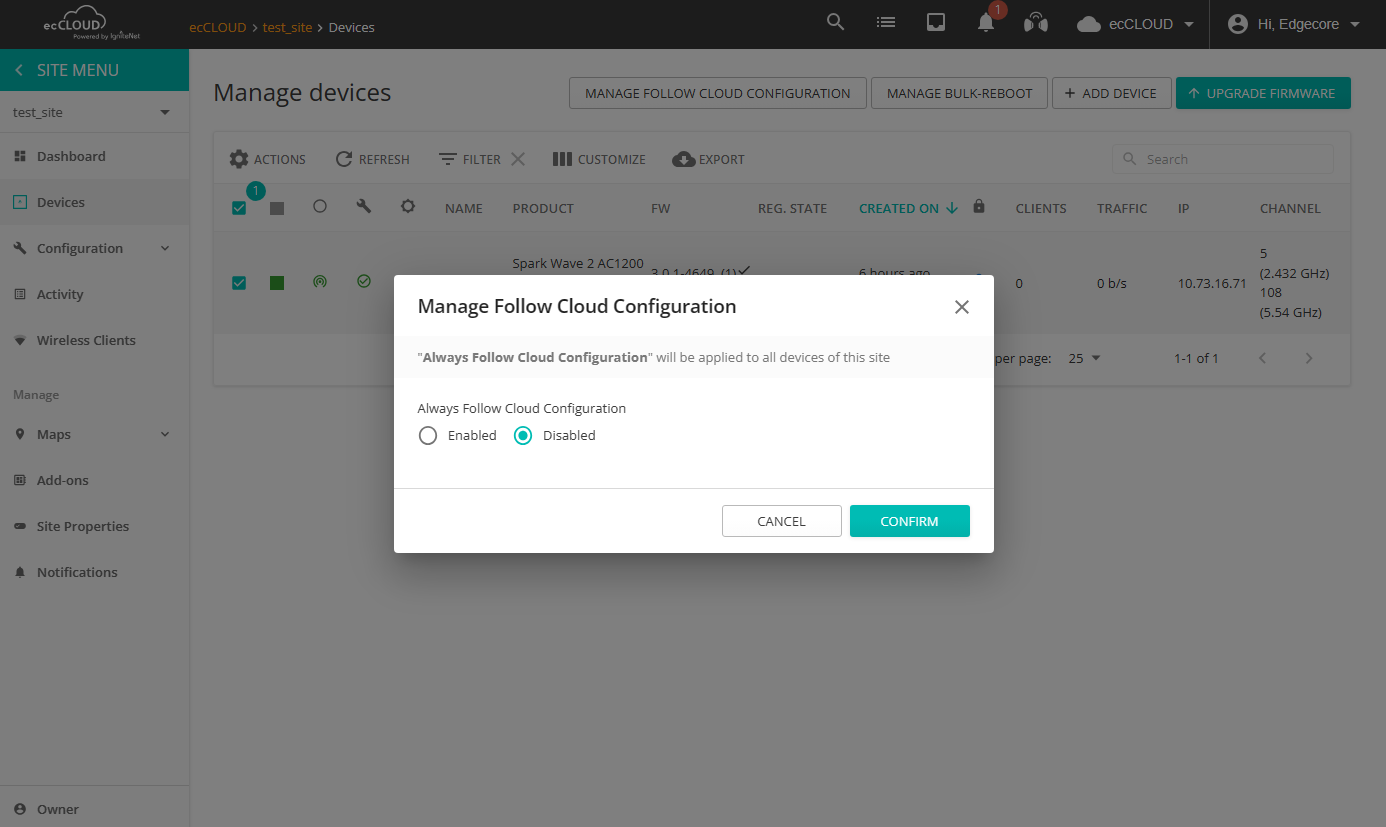Collapse SITE MENU with back arrow
Viewport: 1386px width, 827px height.
click(x=19, y=70)
